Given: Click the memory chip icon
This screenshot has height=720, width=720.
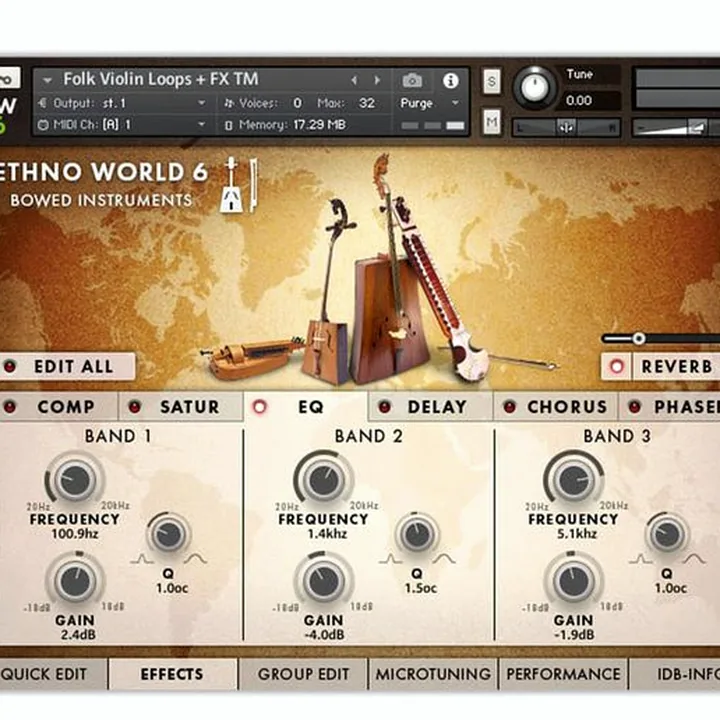Looking at the screenshot, I should (x=229, y=125).
